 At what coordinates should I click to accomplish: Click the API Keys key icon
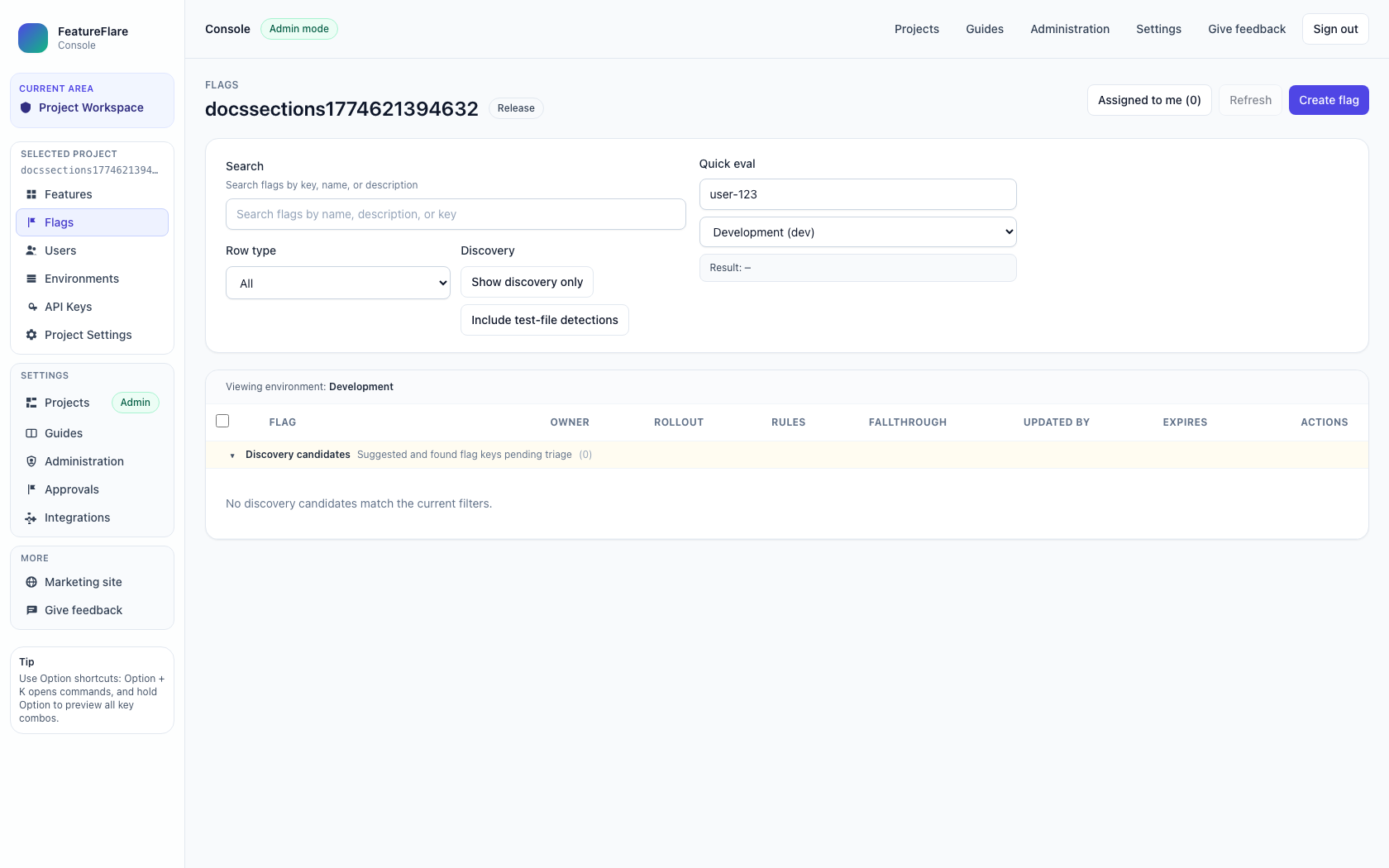(x=31, y=307)
